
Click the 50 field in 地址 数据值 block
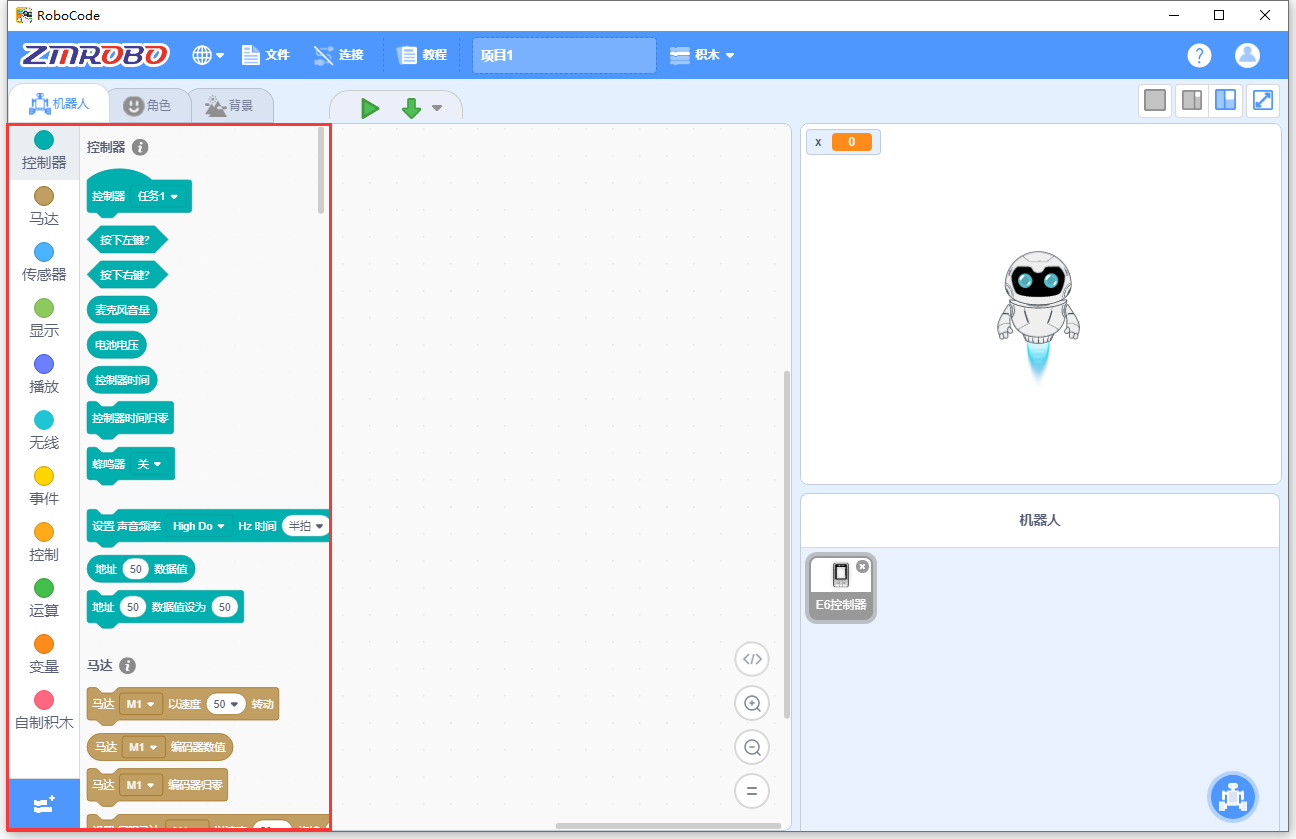(x=136, y=569)
